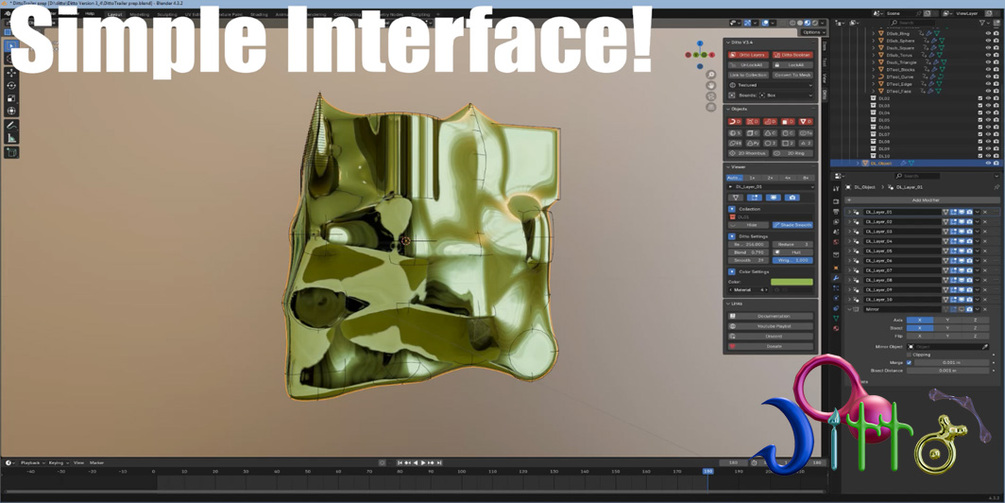This screenshot has width=1005, height=503.
Task: Select 4x viewer resolution
Action: pyautogui.click(x=788, y=177)
